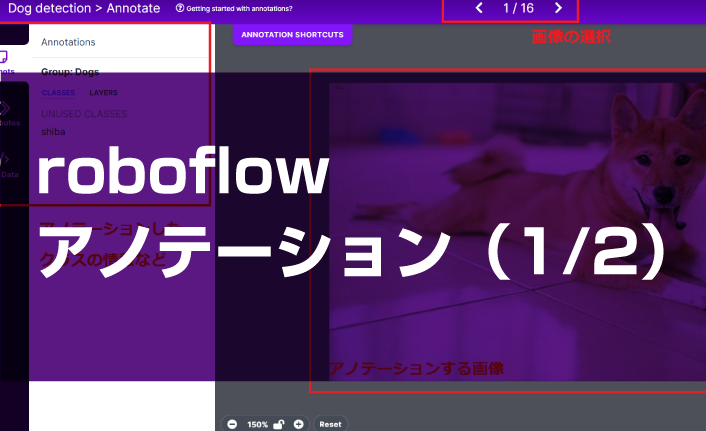Open the Annotations sidebar icon

click(4, 57)
